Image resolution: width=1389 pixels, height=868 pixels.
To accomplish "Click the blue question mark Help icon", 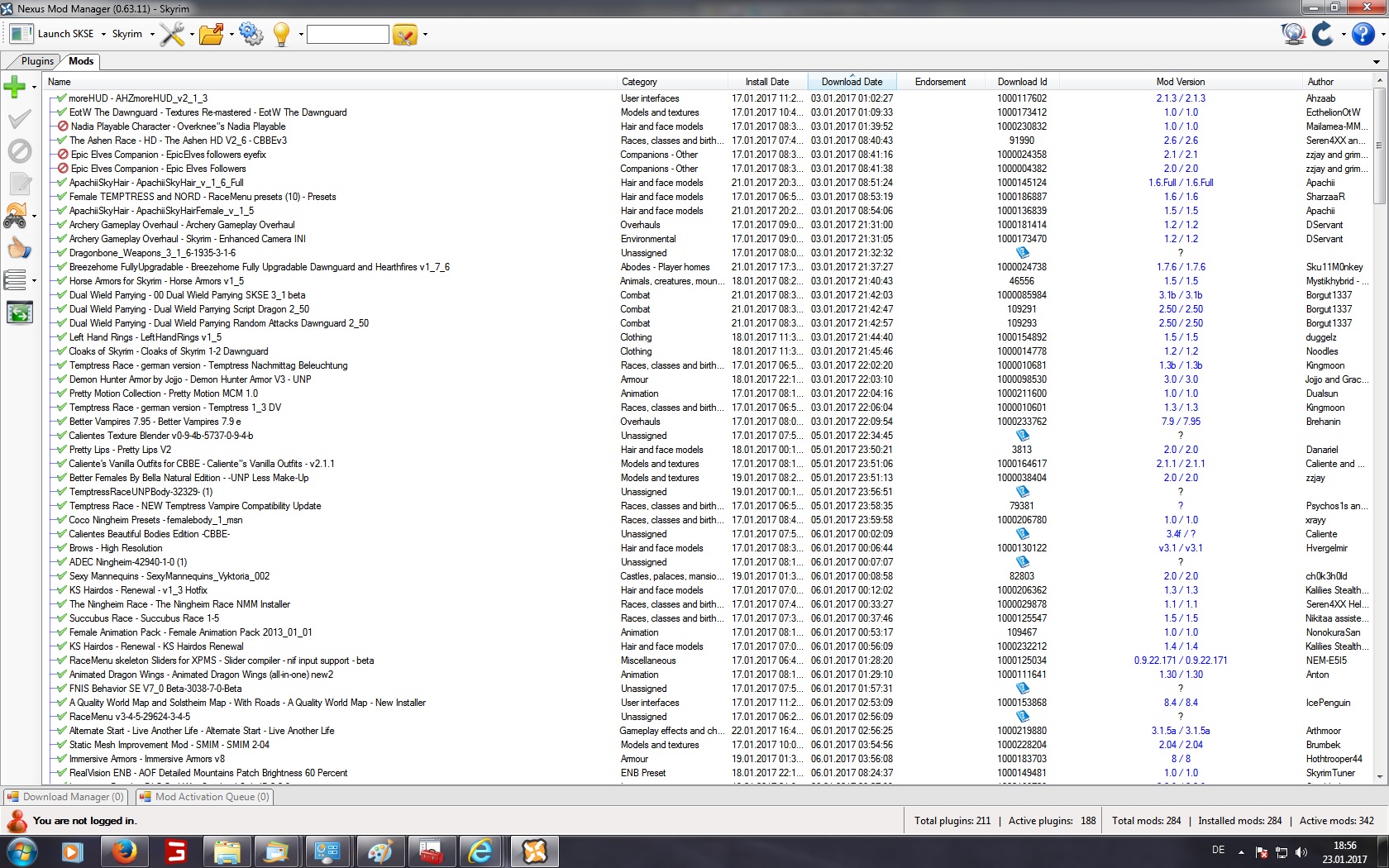I will (x=1363, y=34).
